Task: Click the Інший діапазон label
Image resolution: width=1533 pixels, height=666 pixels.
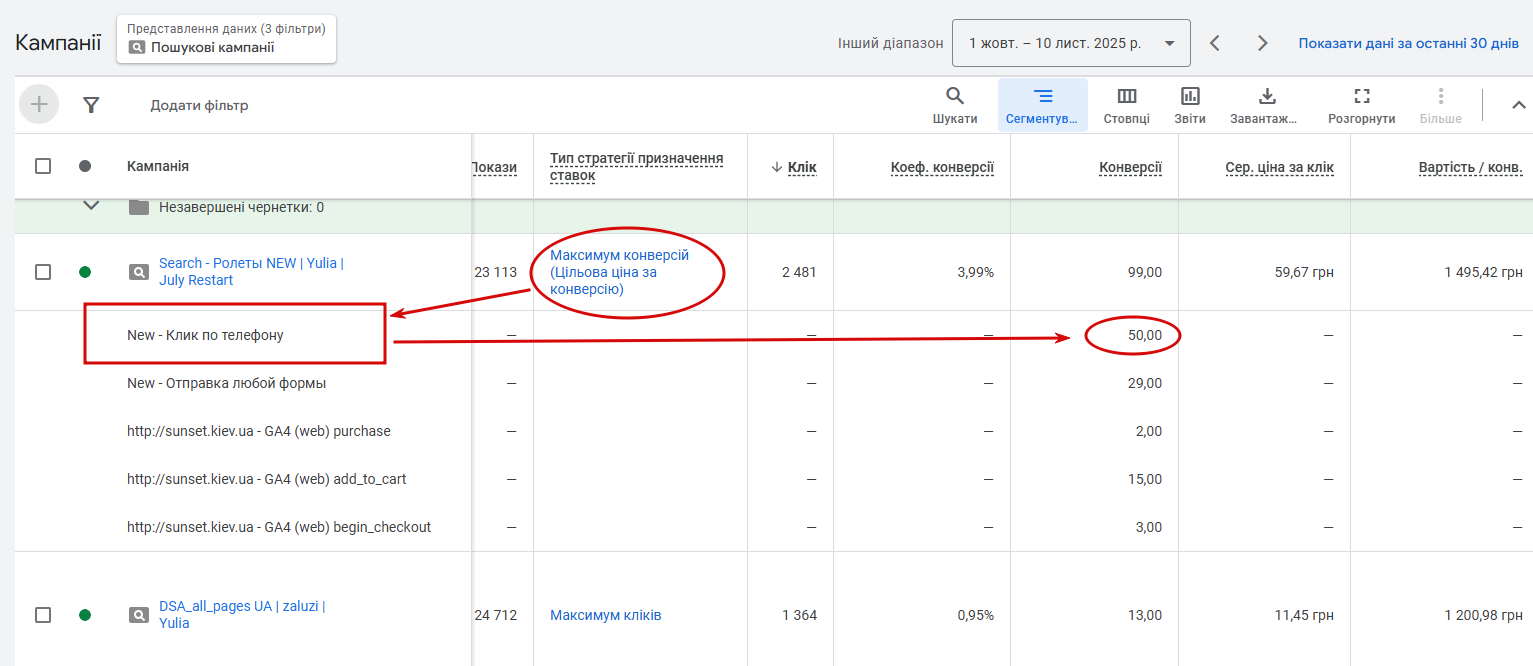Action: [890, 43]
